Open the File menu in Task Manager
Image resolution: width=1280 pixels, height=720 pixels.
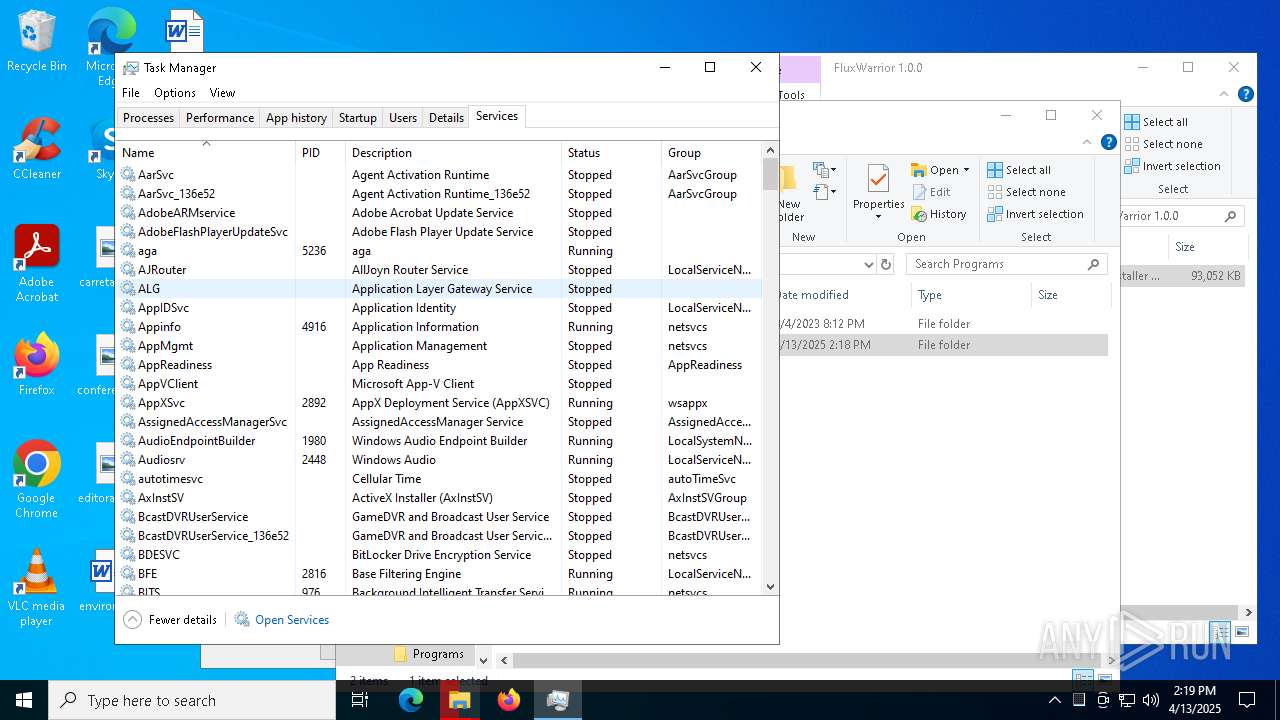(131, 93)
